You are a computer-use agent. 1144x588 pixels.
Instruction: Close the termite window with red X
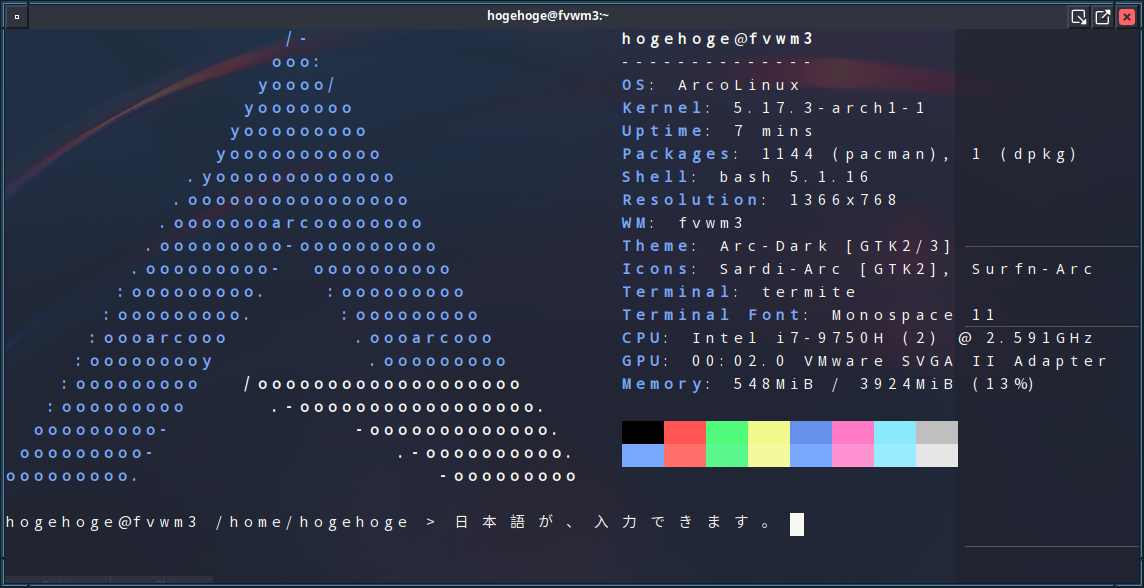tap(1126, 17)
